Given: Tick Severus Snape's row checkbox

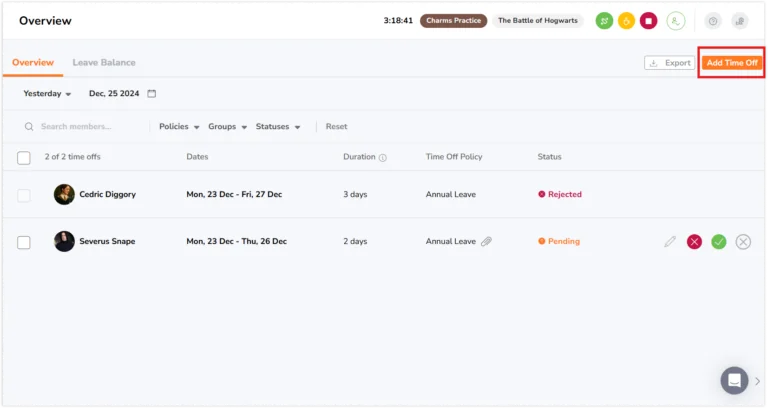Looking at the screenshot, I should point(24,242).
